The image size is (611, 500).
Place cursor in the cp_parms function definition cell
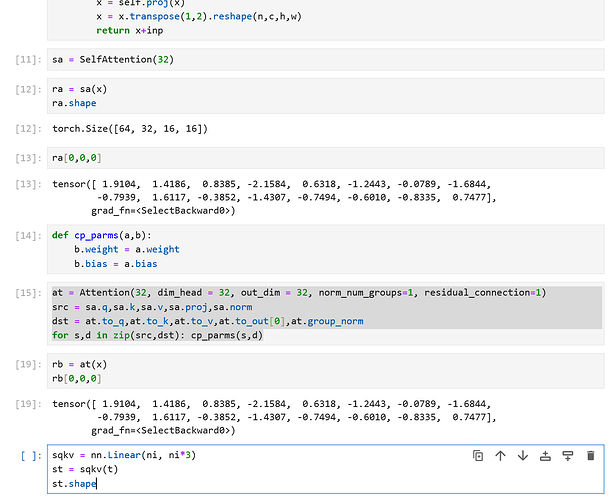click(300, 250)
